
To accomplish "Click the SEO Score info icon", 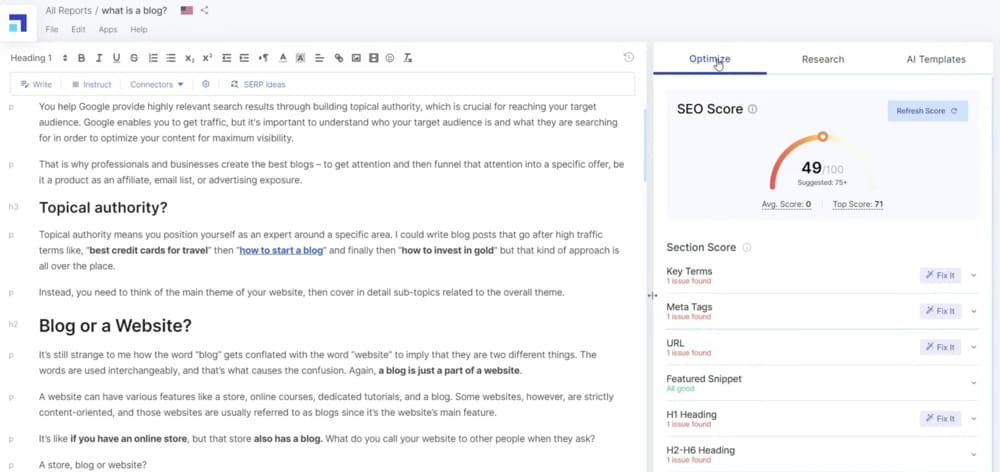I will (753, 109).
